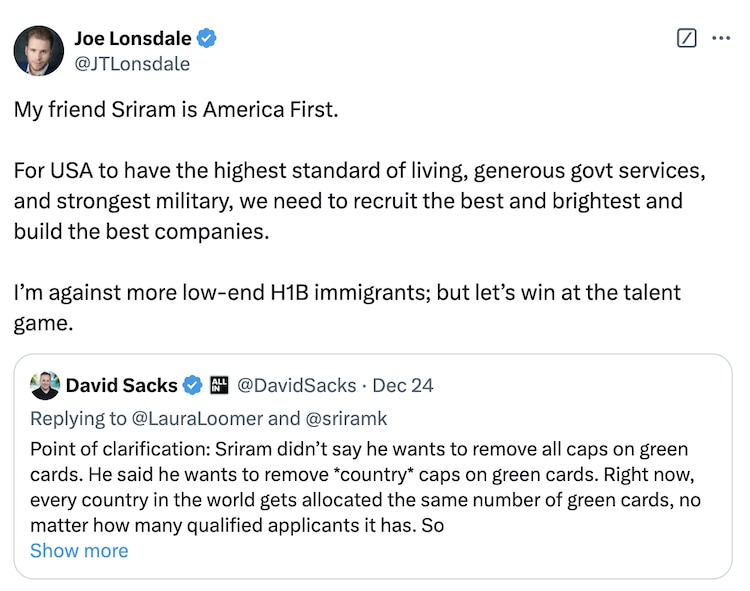Open the Joe Lonsdale display name link

pyautogui.click(x=134, y=39)
